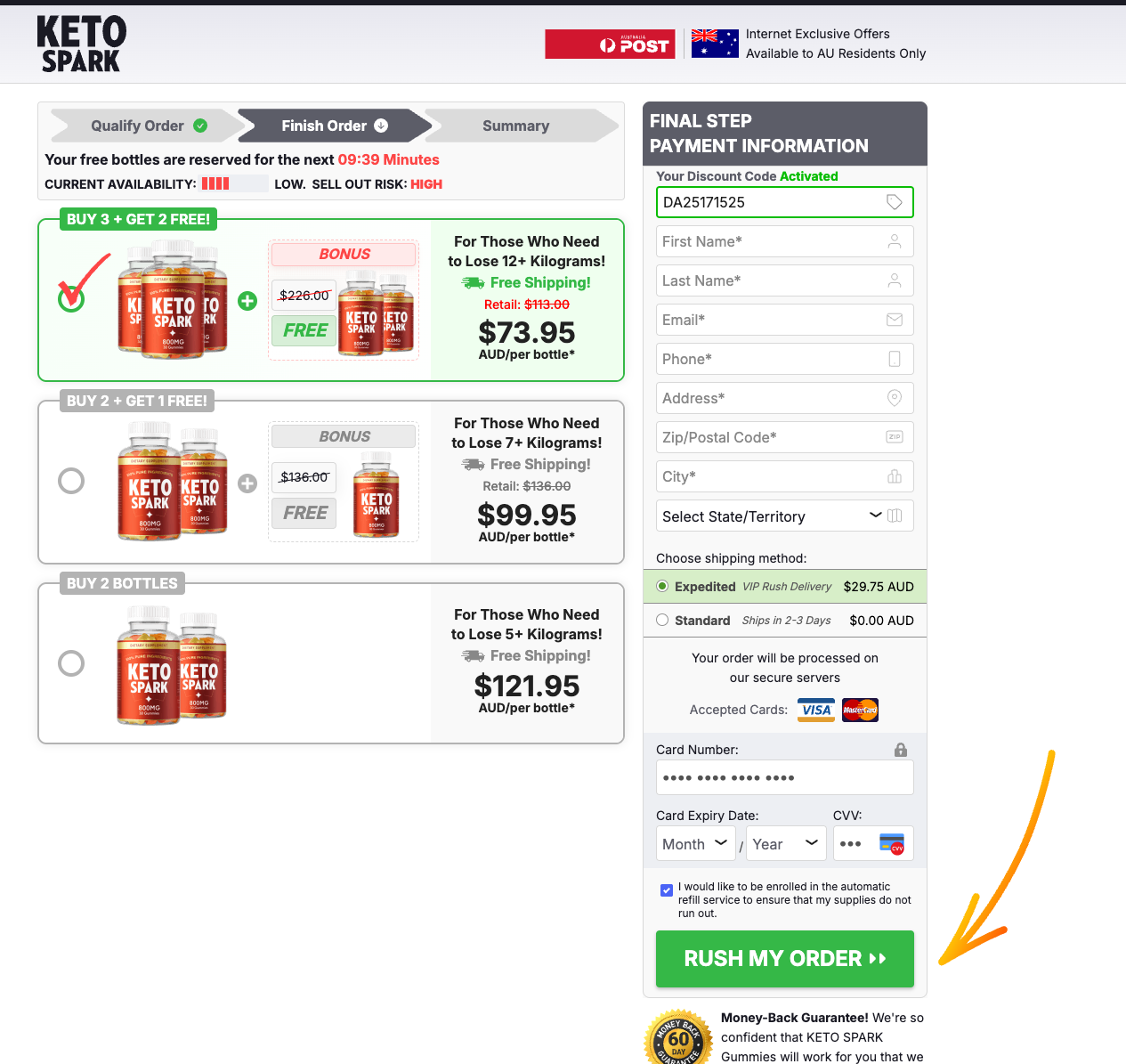The height and width of the screenshot is (1064, 1126).
Task: Click the 60 day money-back guarantee badge
Action: [x=679, y=1037]
